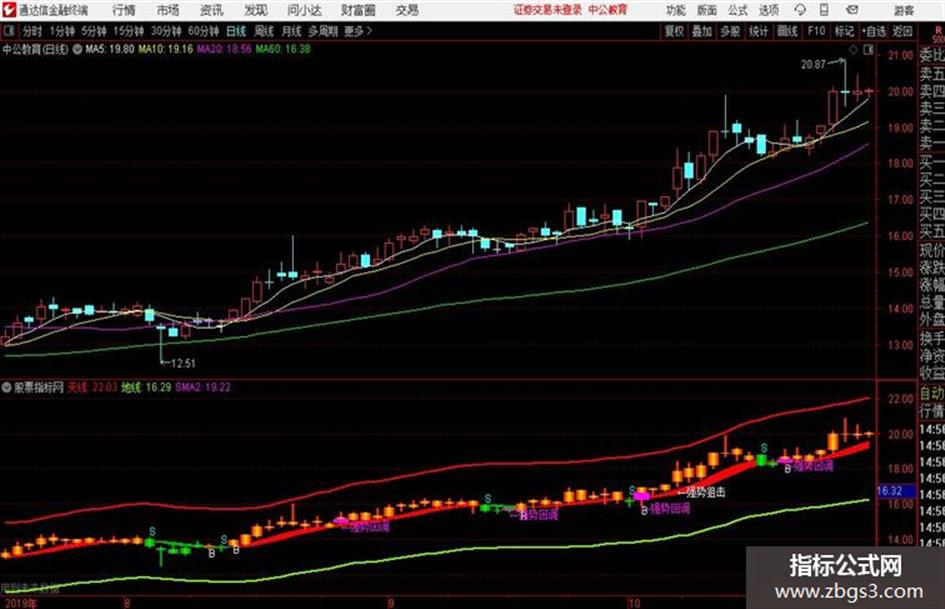Image resolution: width=945 pixels, height=609 pixels.
Task: Click the 多股 toolbar button
Action: click(x=730, y=31)
